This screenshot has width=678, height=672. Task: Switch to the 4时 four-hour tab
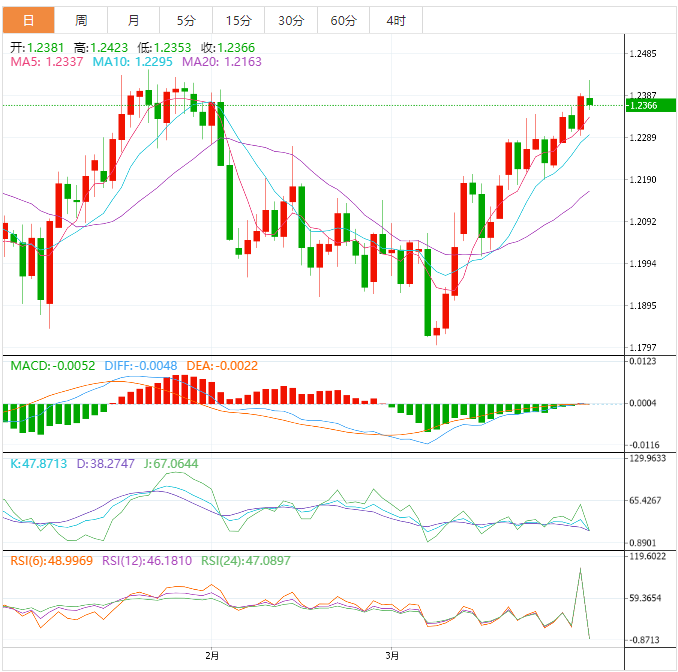click(x=395, y=20)
